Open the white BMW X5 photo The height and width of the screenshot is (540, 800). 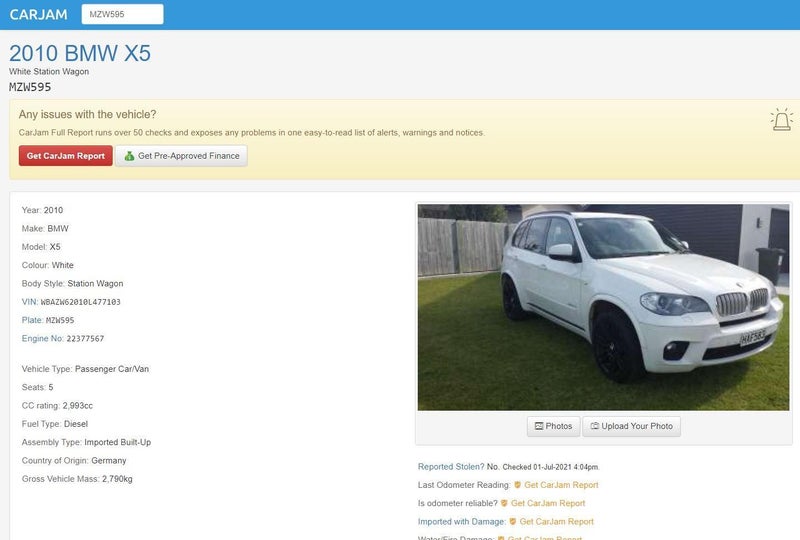click(603, 307)
